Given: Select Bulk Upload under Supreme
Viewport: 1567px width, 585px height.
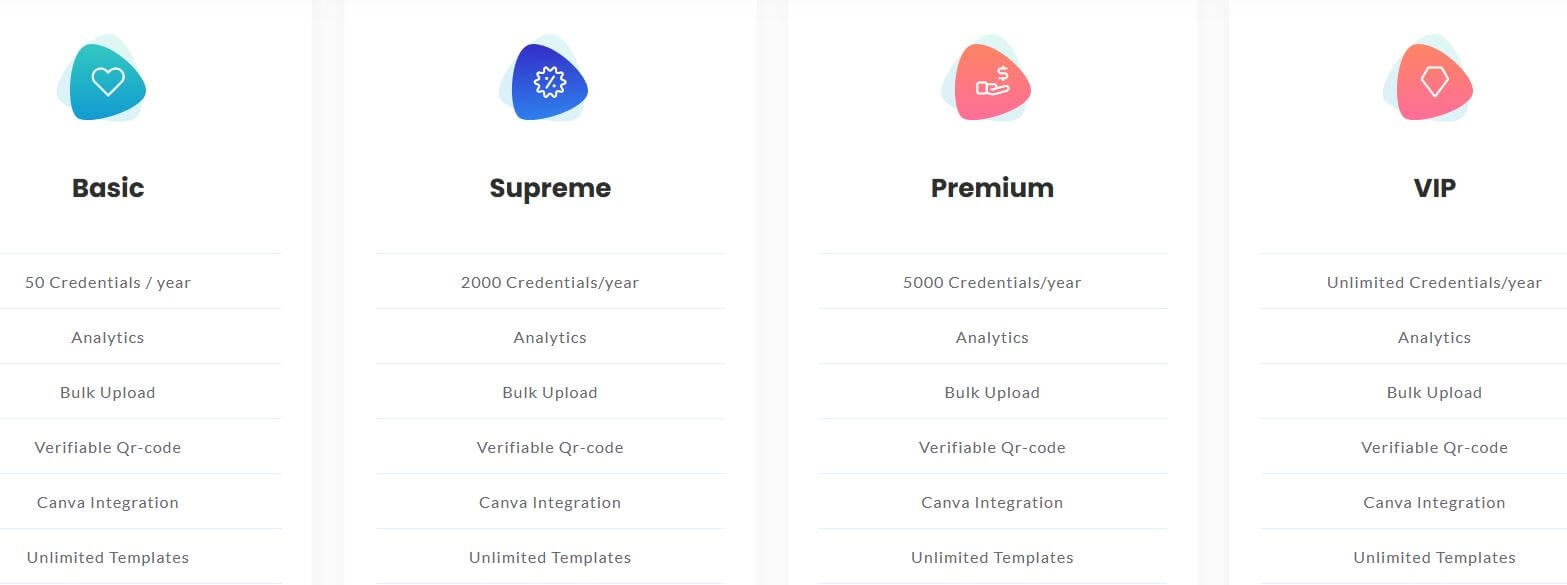Looking at the screenshot, I should (x=550, y=392).
